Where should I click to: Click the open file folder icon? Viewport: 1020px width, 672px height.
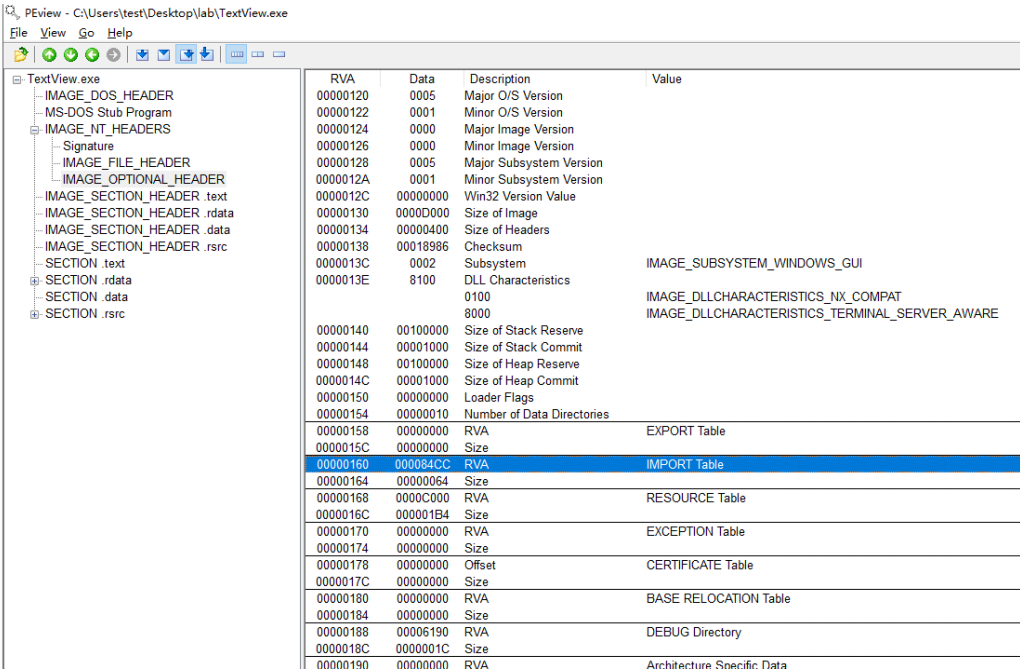click(x=20, y=55)
